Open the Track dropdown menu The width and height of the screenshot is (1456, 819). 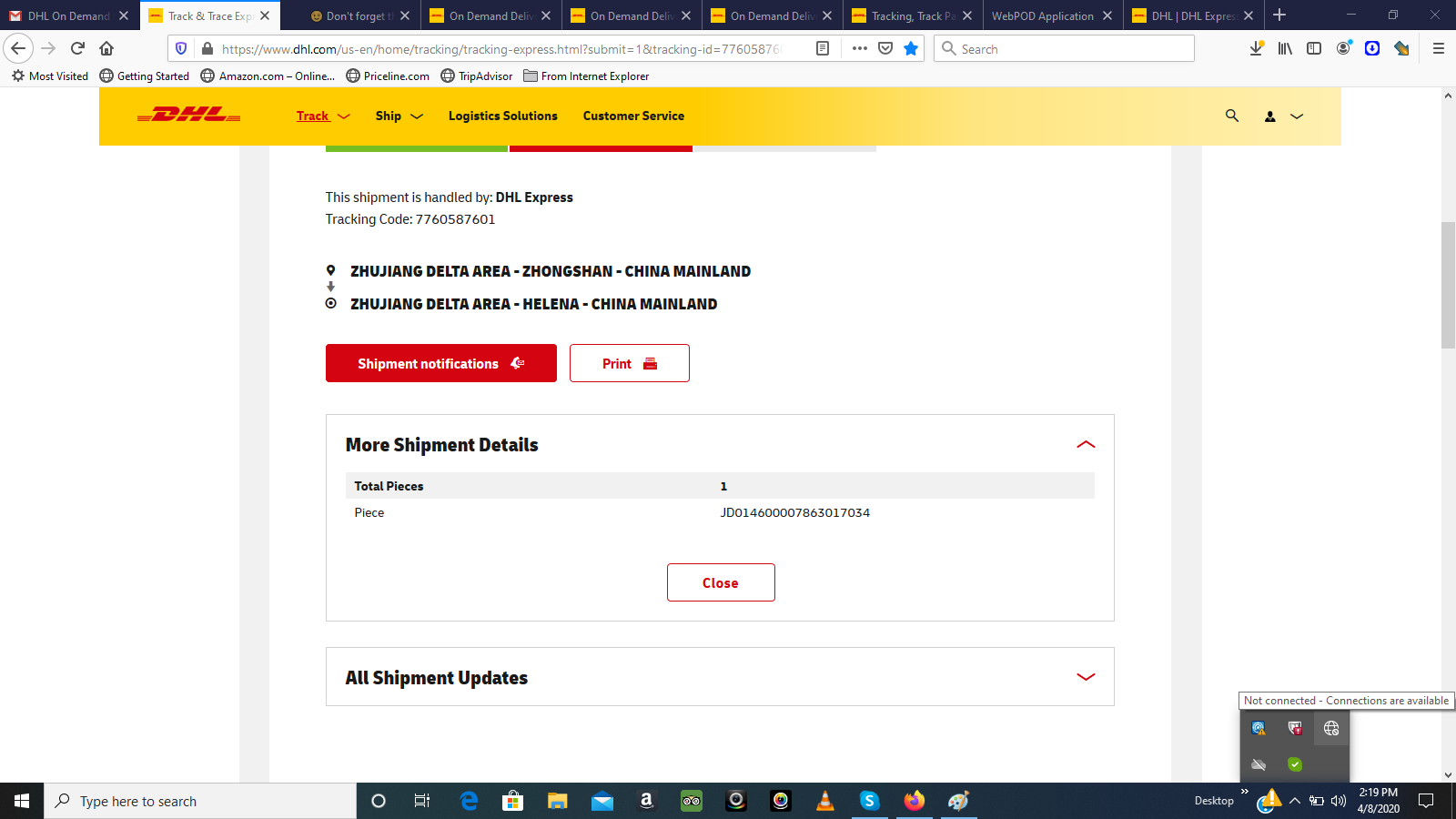(323, 116)
